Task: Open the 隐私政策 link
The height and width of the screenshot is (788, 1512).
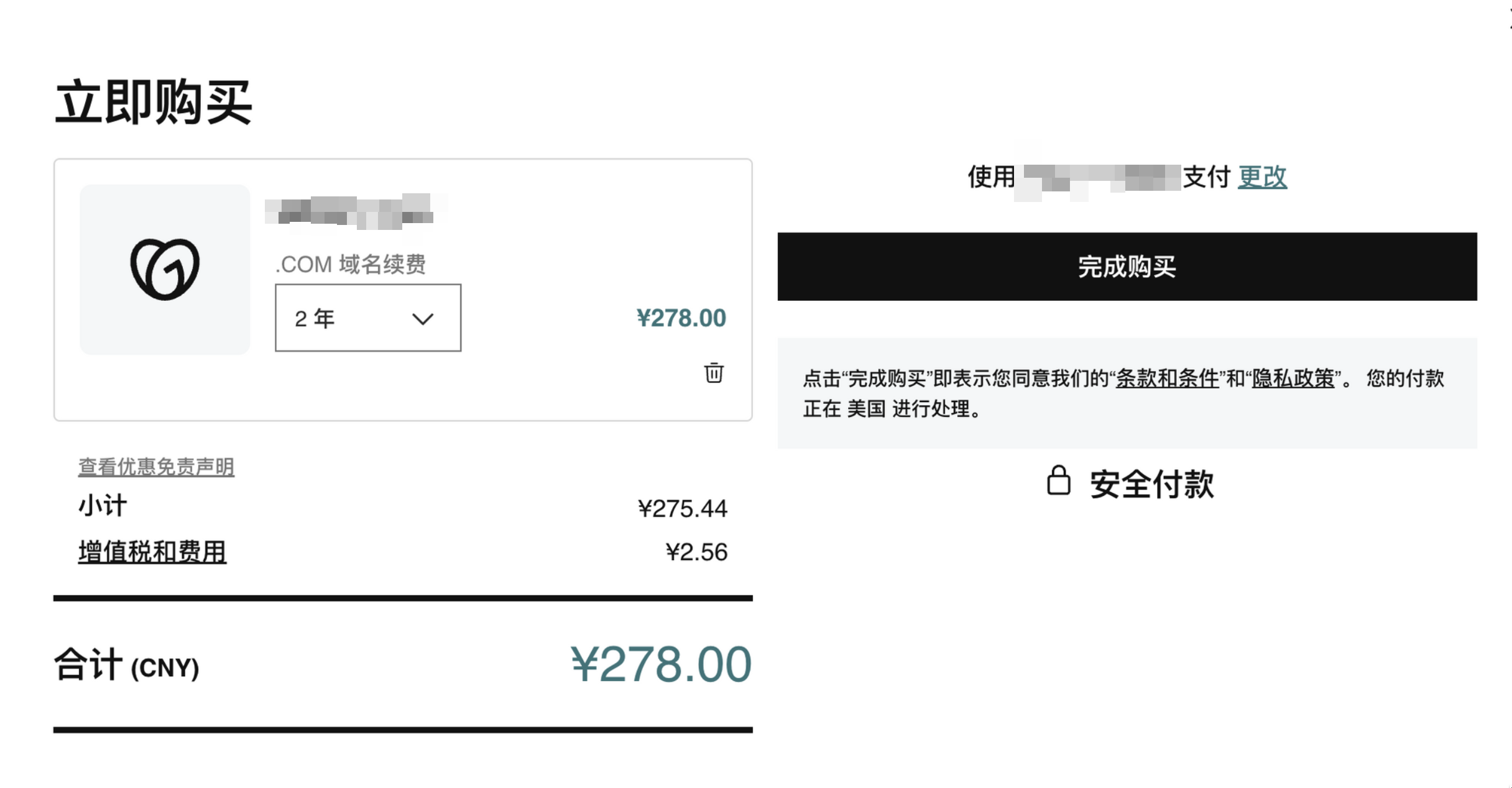Action: pos(1293,378)
